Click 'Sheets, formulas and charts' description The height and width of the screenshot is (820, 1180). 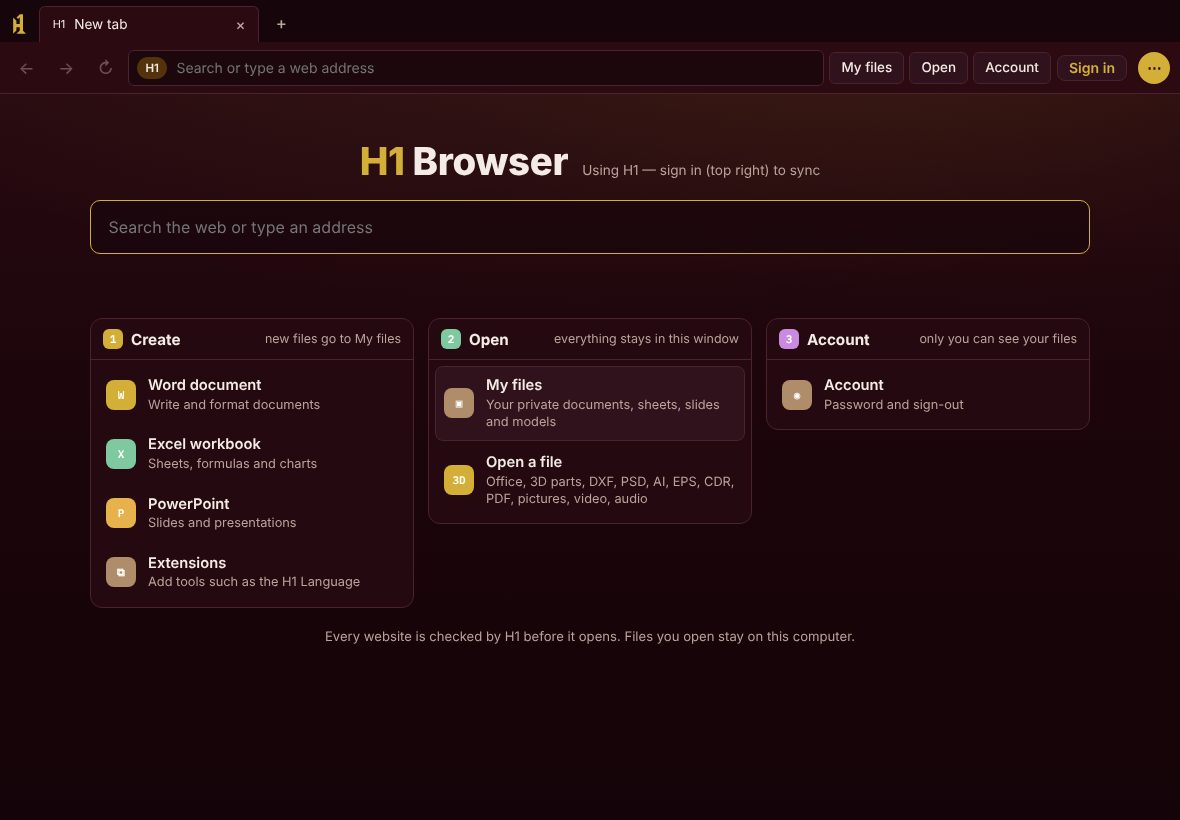coord(233,464)
